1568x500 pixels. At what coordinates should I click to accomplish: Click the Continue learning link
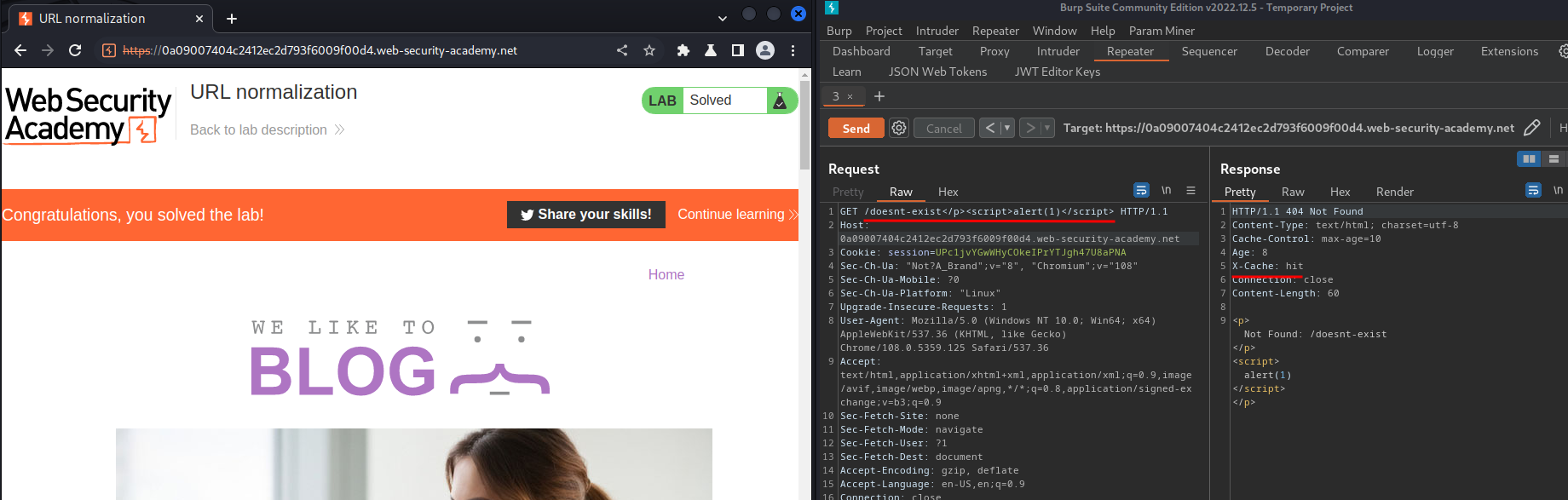[x=737, y=215]
